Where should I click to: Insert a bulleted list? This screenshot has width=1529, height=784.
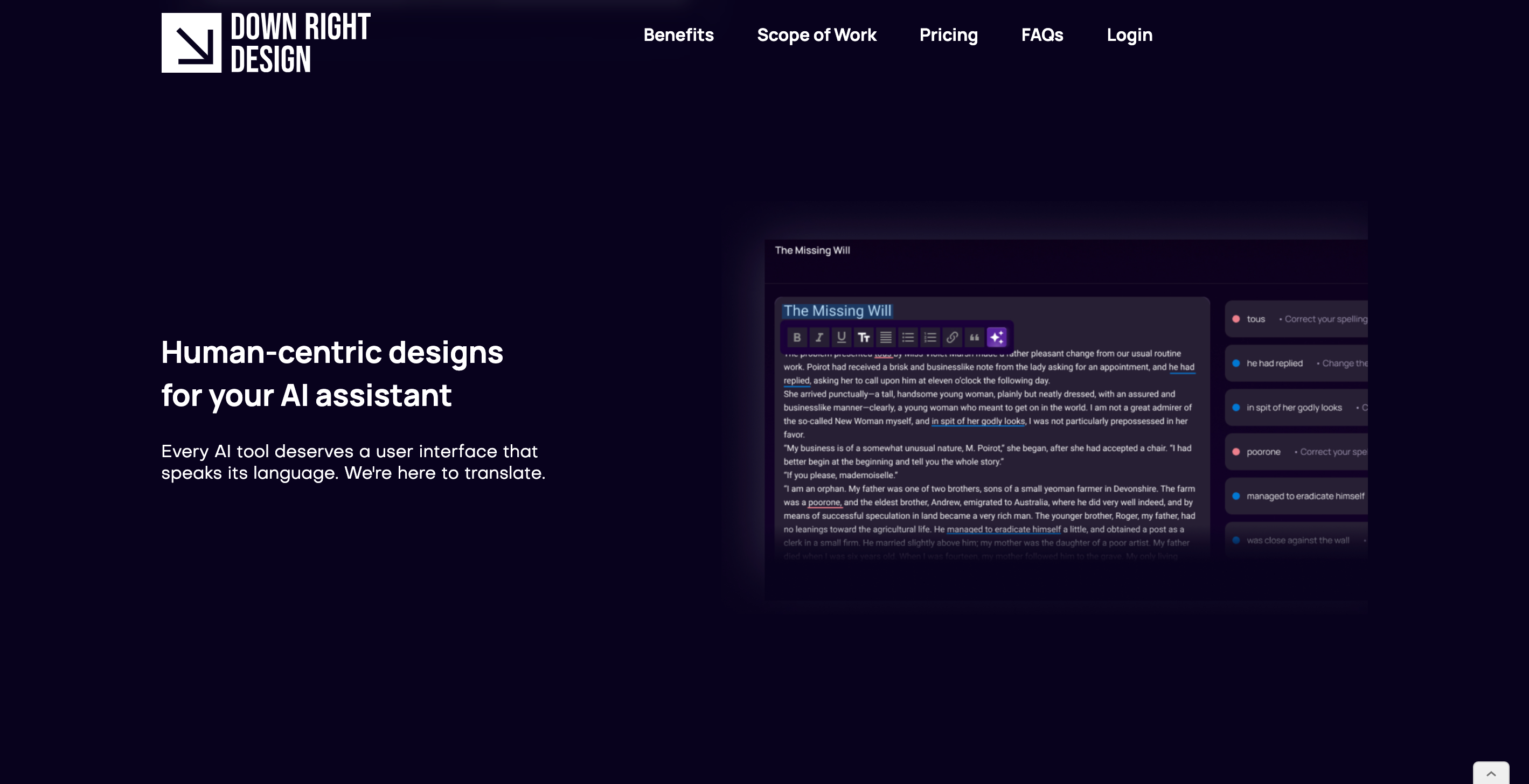coord(908,338)
